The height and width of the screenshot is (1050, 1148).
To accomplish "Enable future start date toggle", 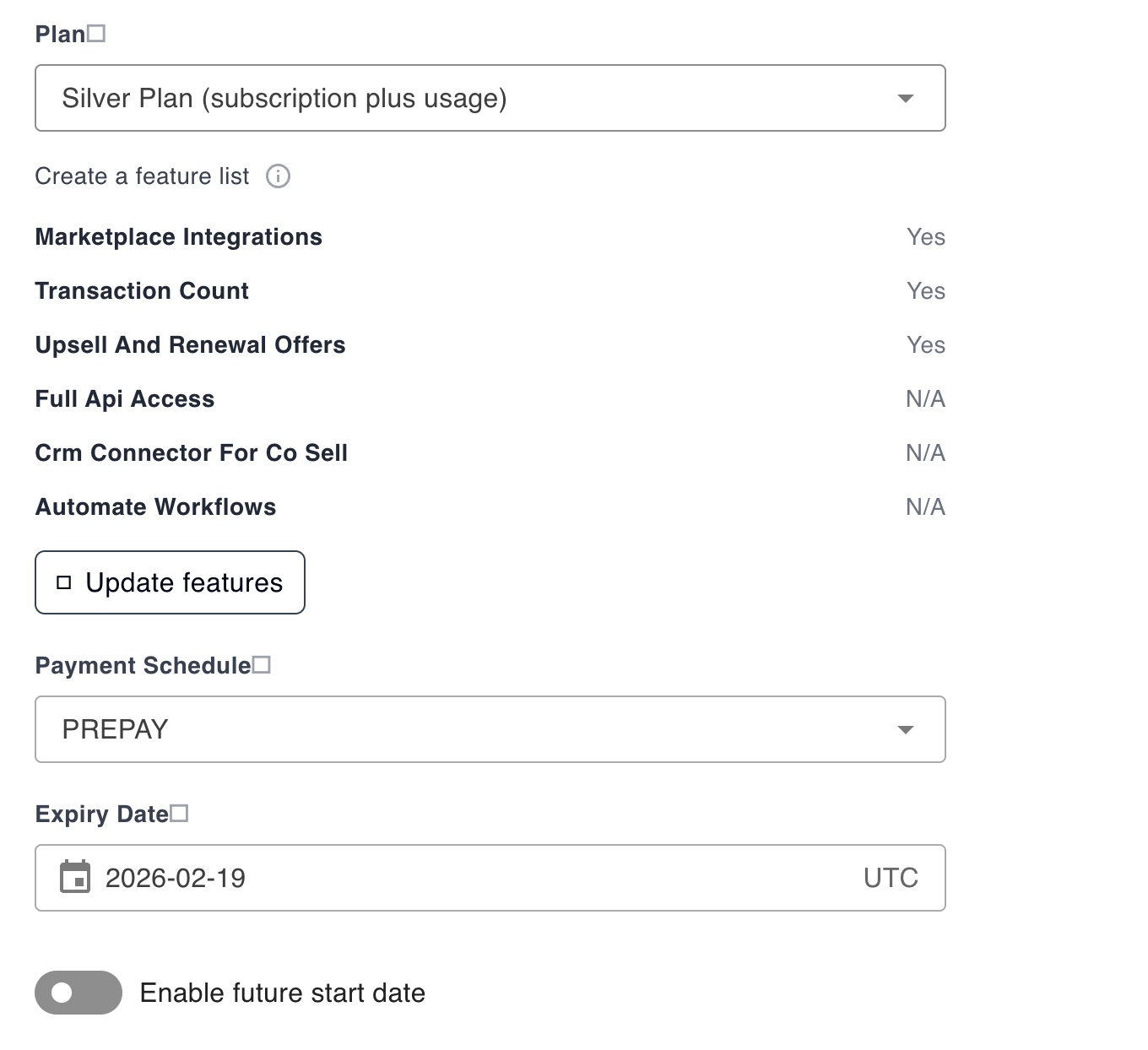I will [x=78, y=993].
